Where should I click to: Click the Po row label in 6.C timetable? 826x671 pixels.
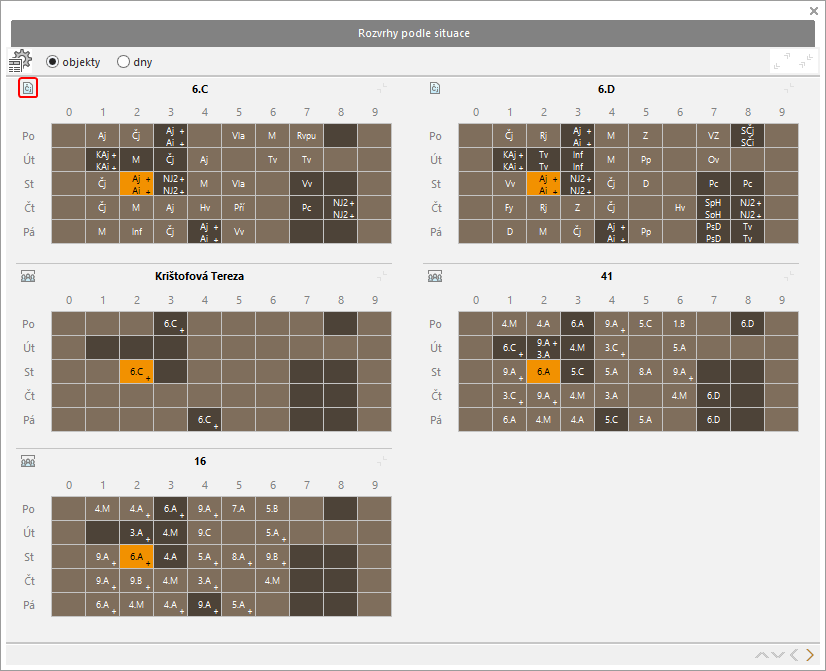tap(28, 136)
